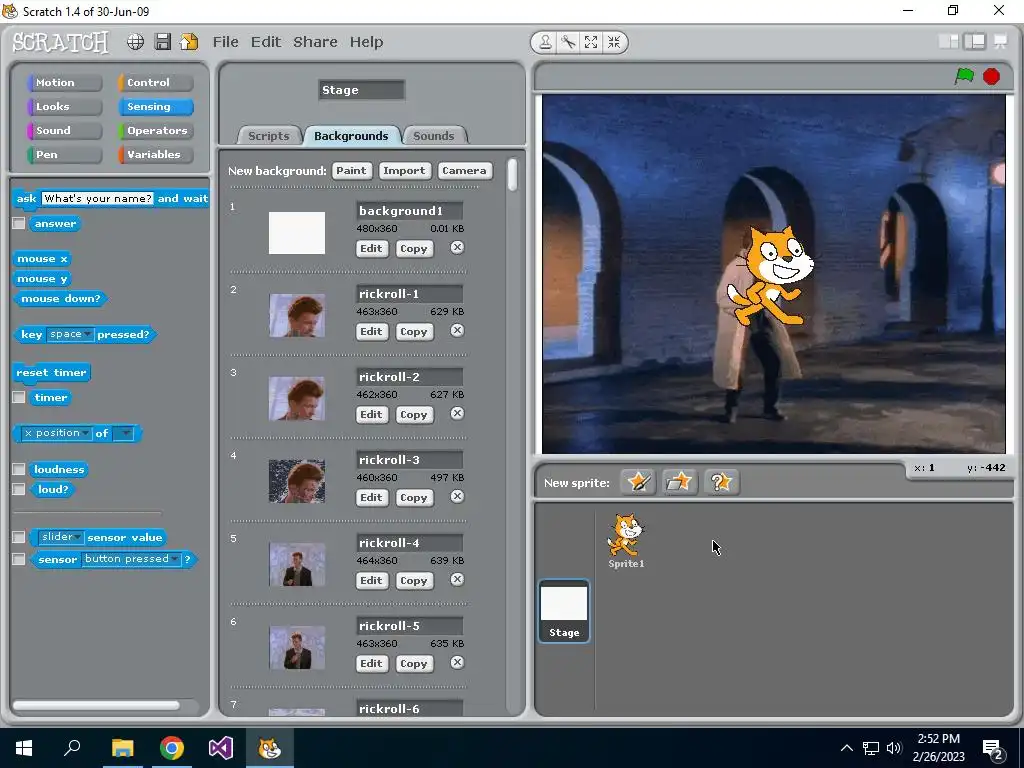The height and width of the screenshot is (768, 1024).
Task: Switch to full stage view mode
Action: [974, 42]
